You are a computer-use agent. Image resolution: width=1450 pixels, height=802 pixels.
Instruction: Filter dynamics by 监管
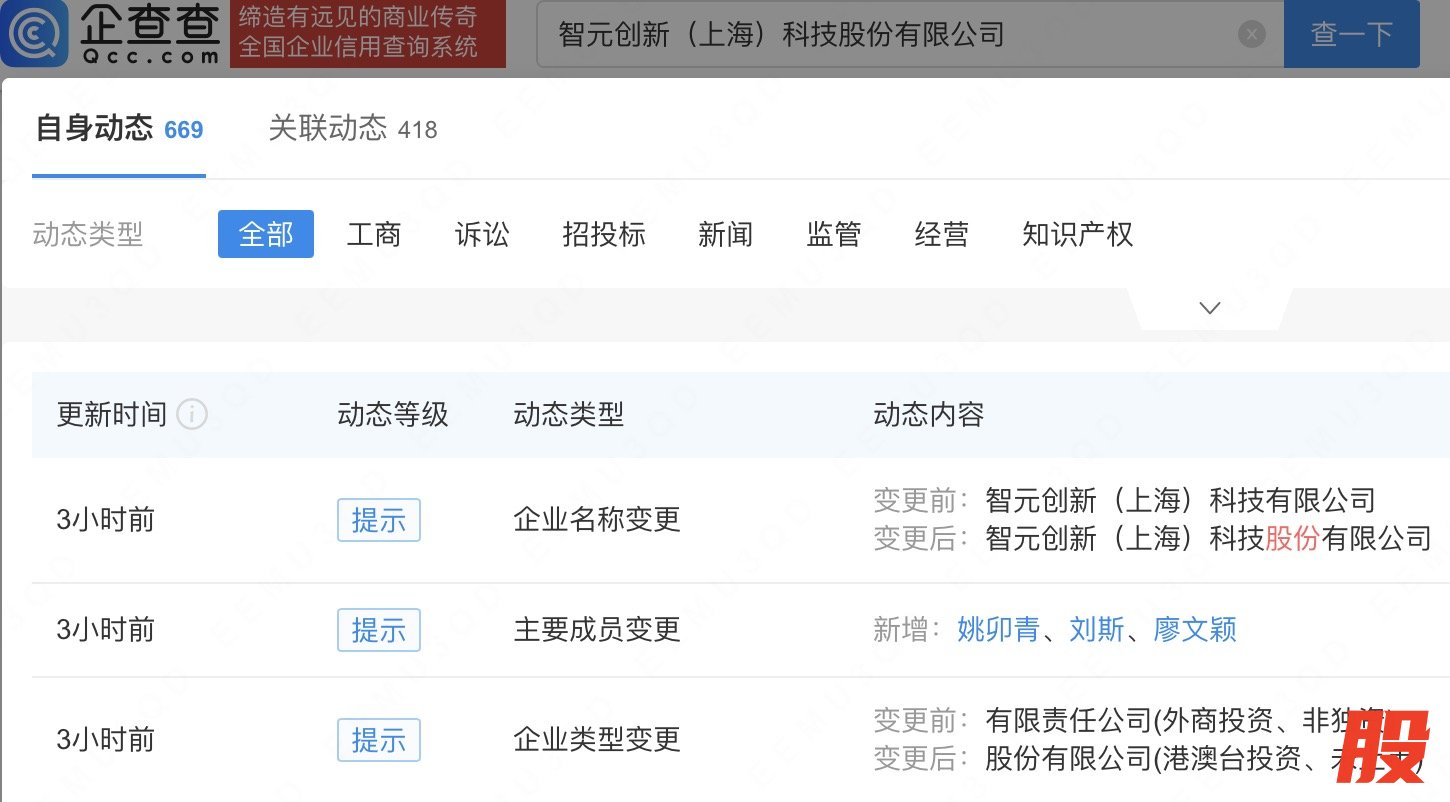point(833,234)
